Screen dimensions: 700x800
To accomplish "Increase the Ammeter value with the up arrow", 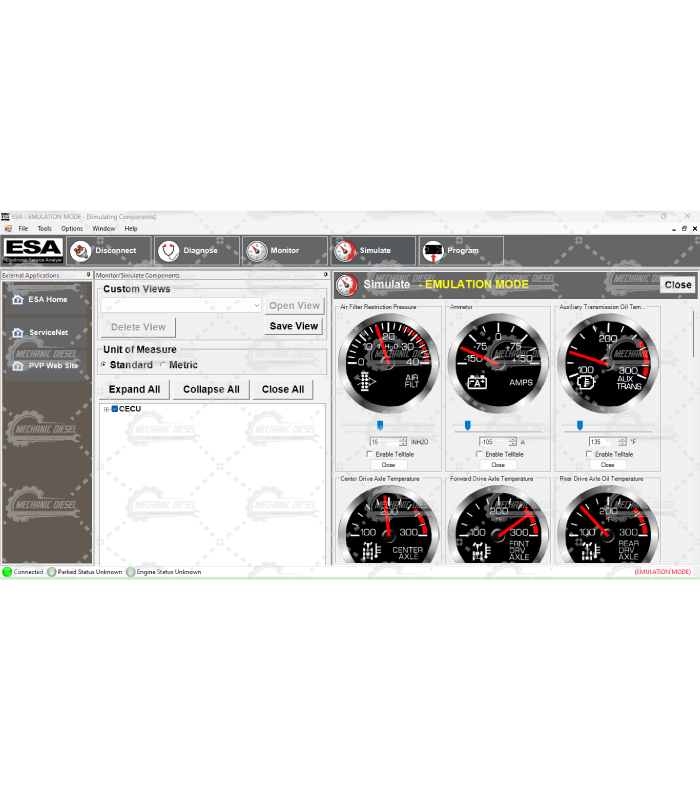I will pos(513,439).
